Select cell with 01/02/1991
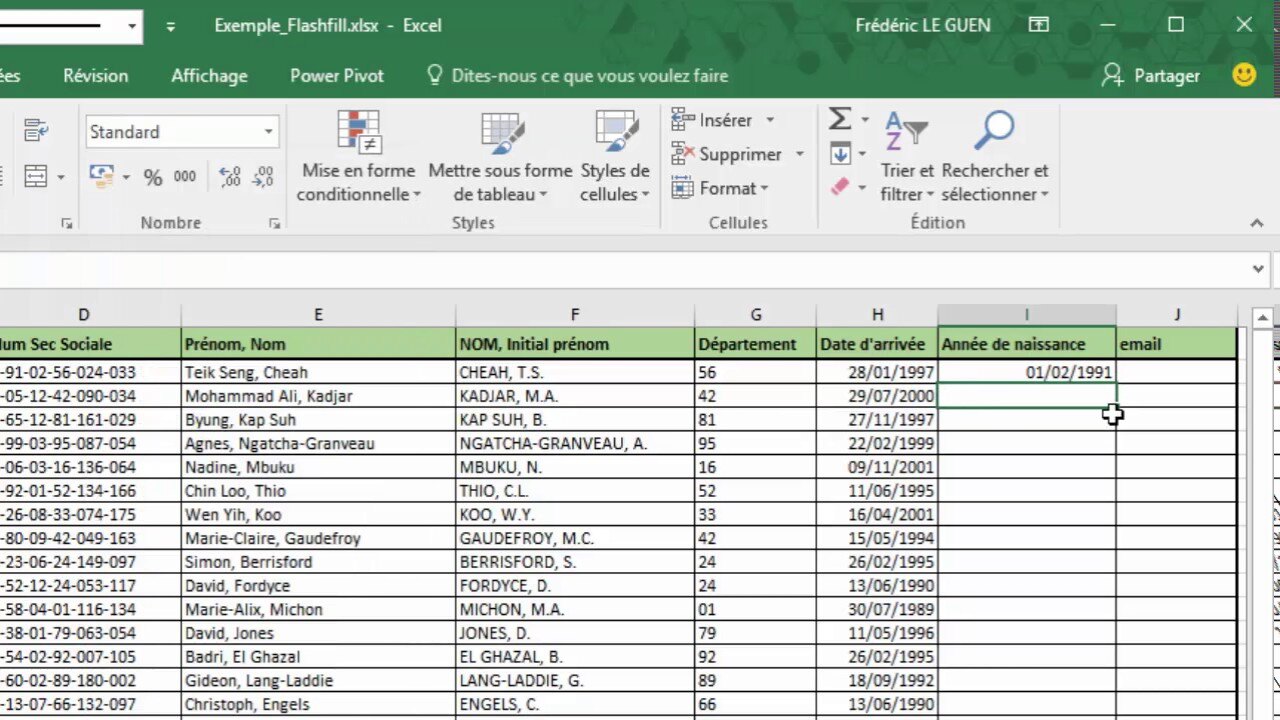The image size is (1280, 720). coord(1027,372)
